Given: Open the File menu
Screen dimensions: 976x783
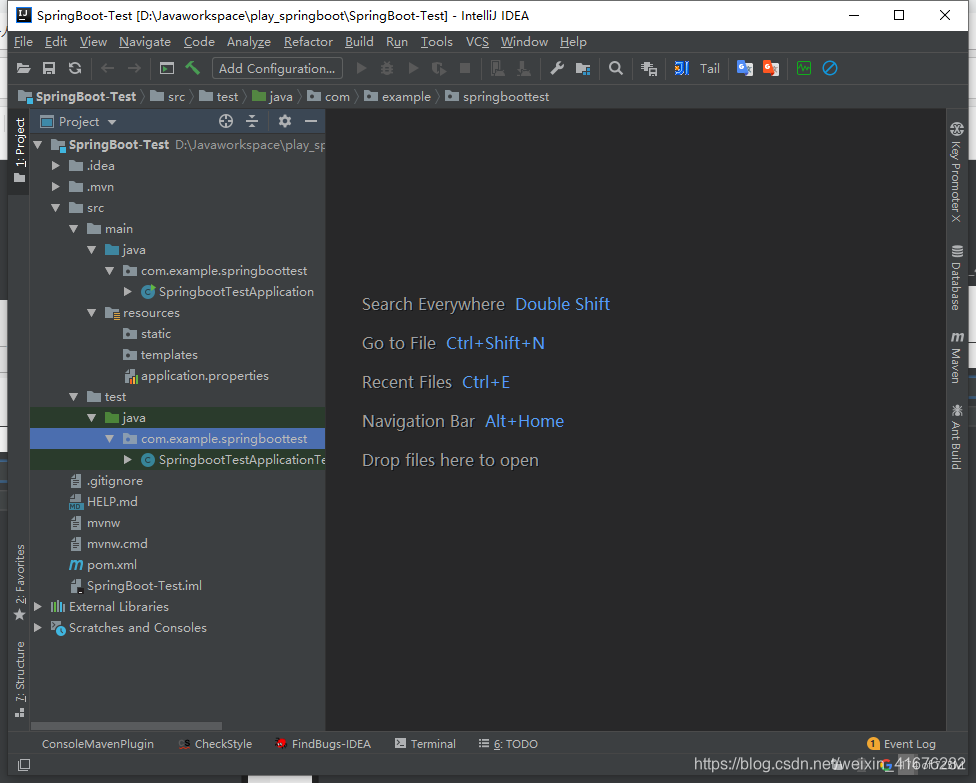Looking at the screenshot, I should point(23,42).
